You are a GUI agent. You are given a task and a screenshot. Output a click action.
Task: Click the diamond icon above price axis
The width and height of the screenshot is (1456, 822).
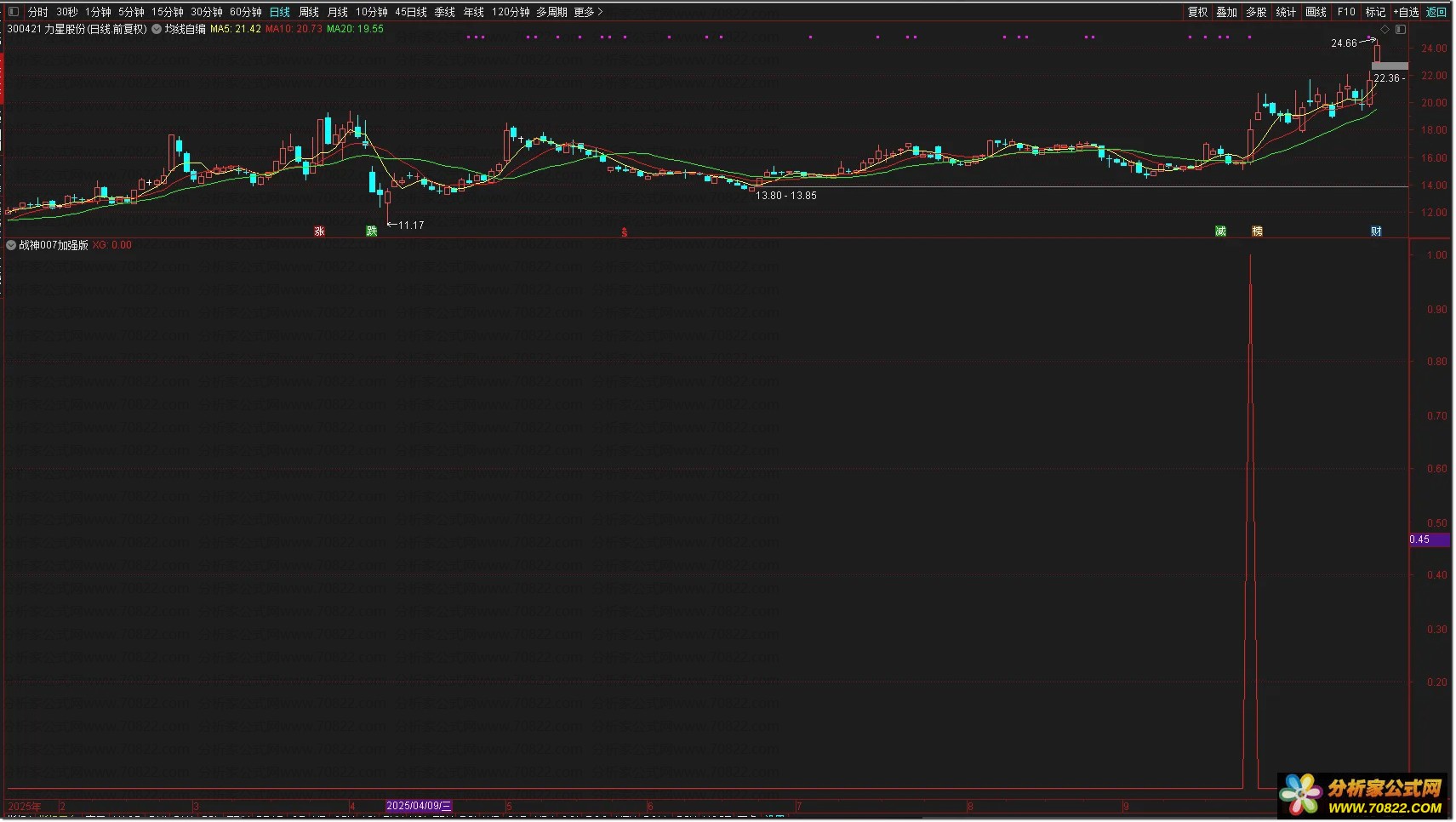pos(1385,30)
